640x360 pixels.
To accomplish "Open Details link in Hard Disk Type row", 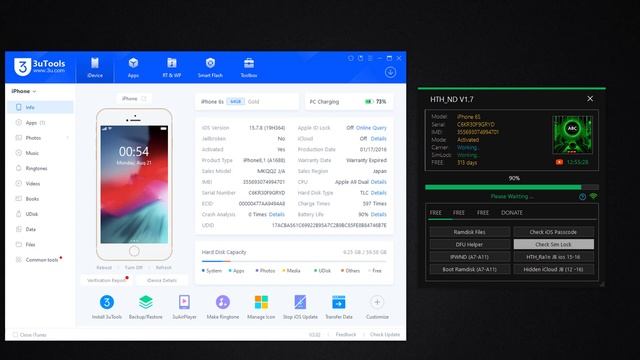I will coord(378,193).
